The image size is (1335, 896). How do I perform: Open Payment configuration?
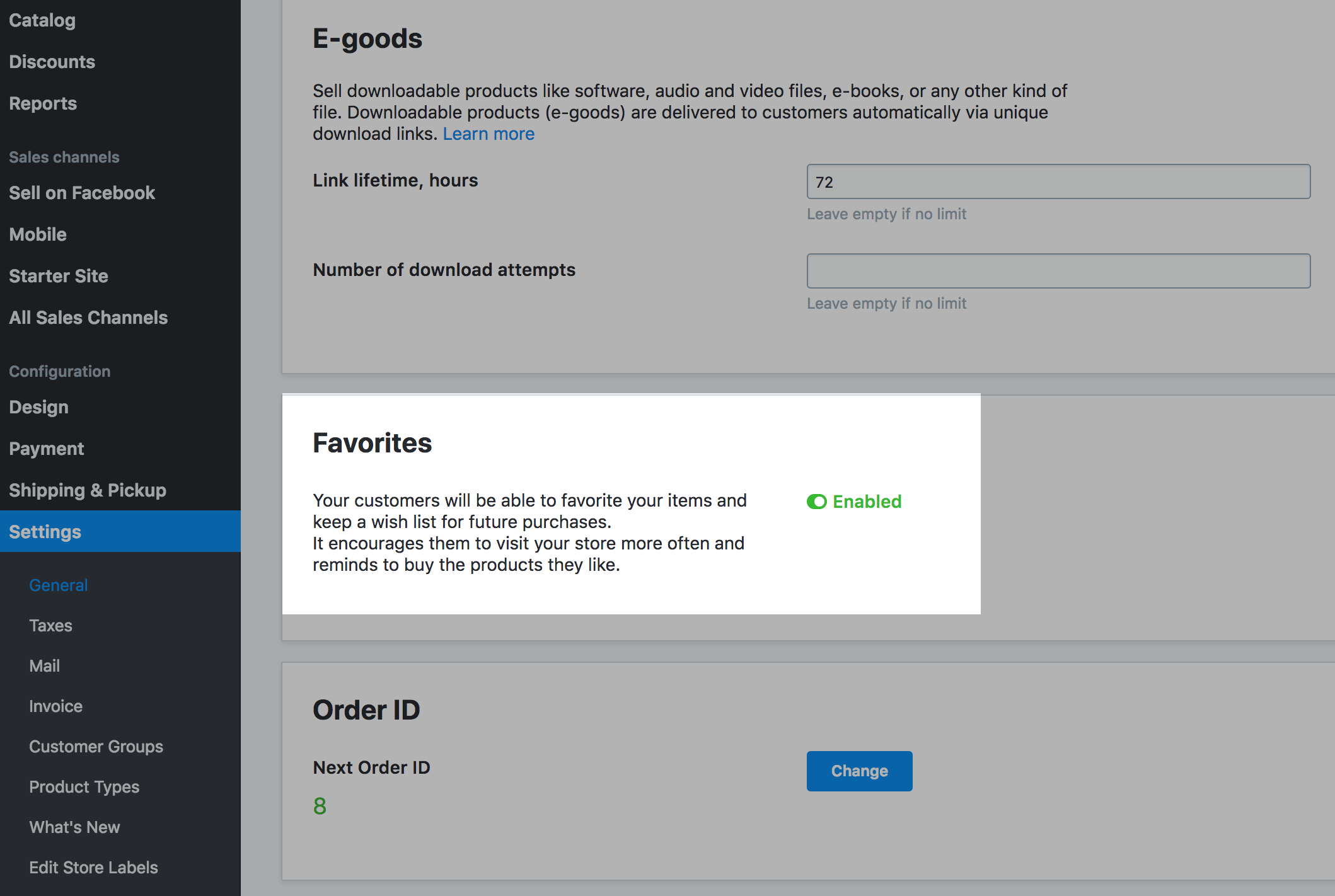(x=46, y=449)
